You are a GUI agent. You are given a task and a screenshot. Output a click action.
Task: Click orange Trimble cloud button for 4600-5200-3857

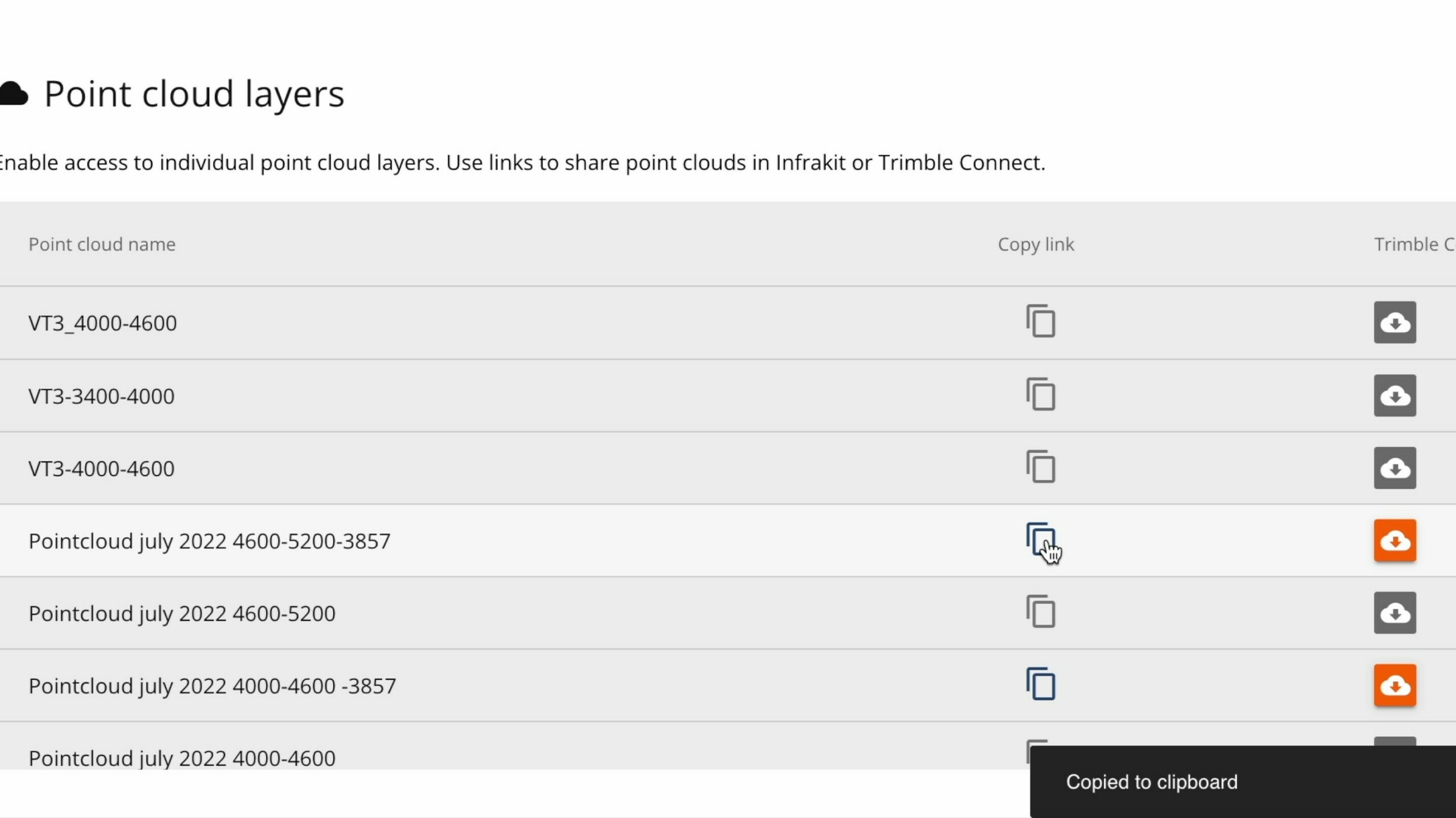pos(1395,540)
